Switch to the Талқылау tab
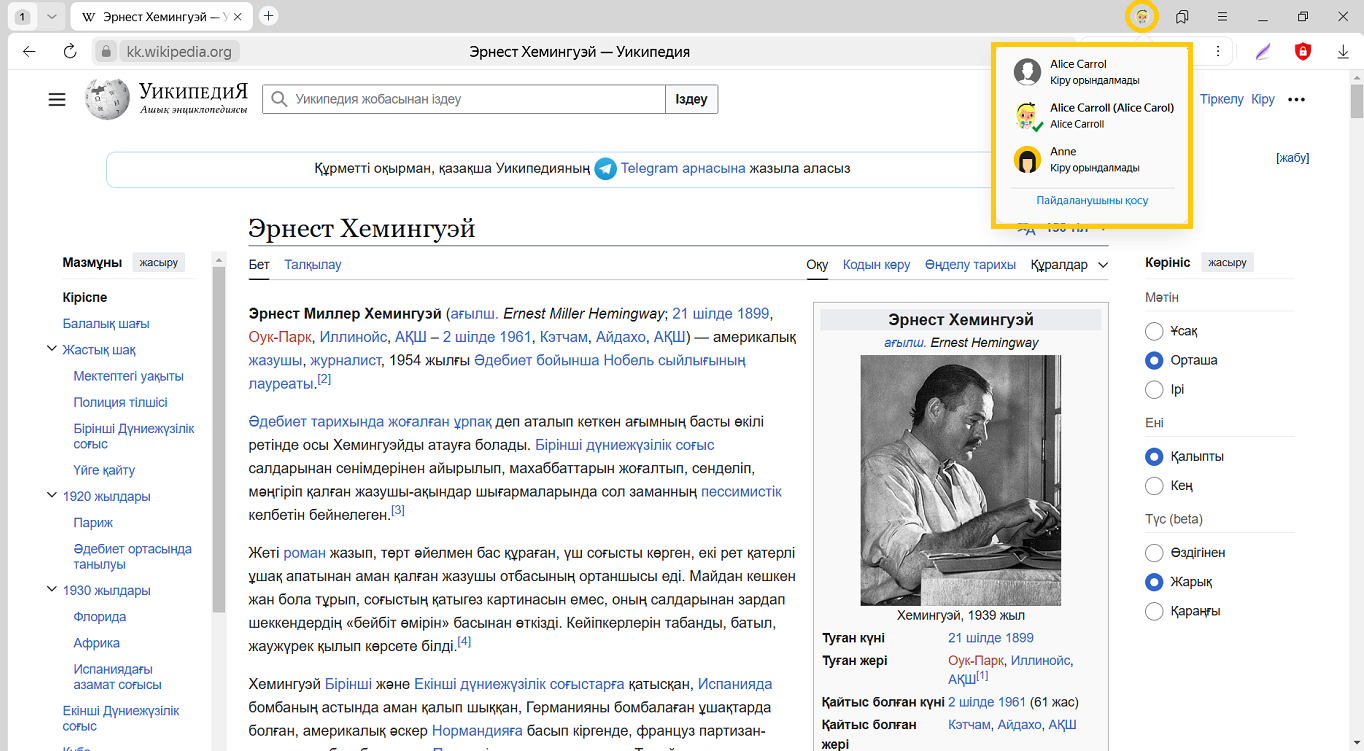The width and height of the screenshot is (1364, 751). point(312,265)
